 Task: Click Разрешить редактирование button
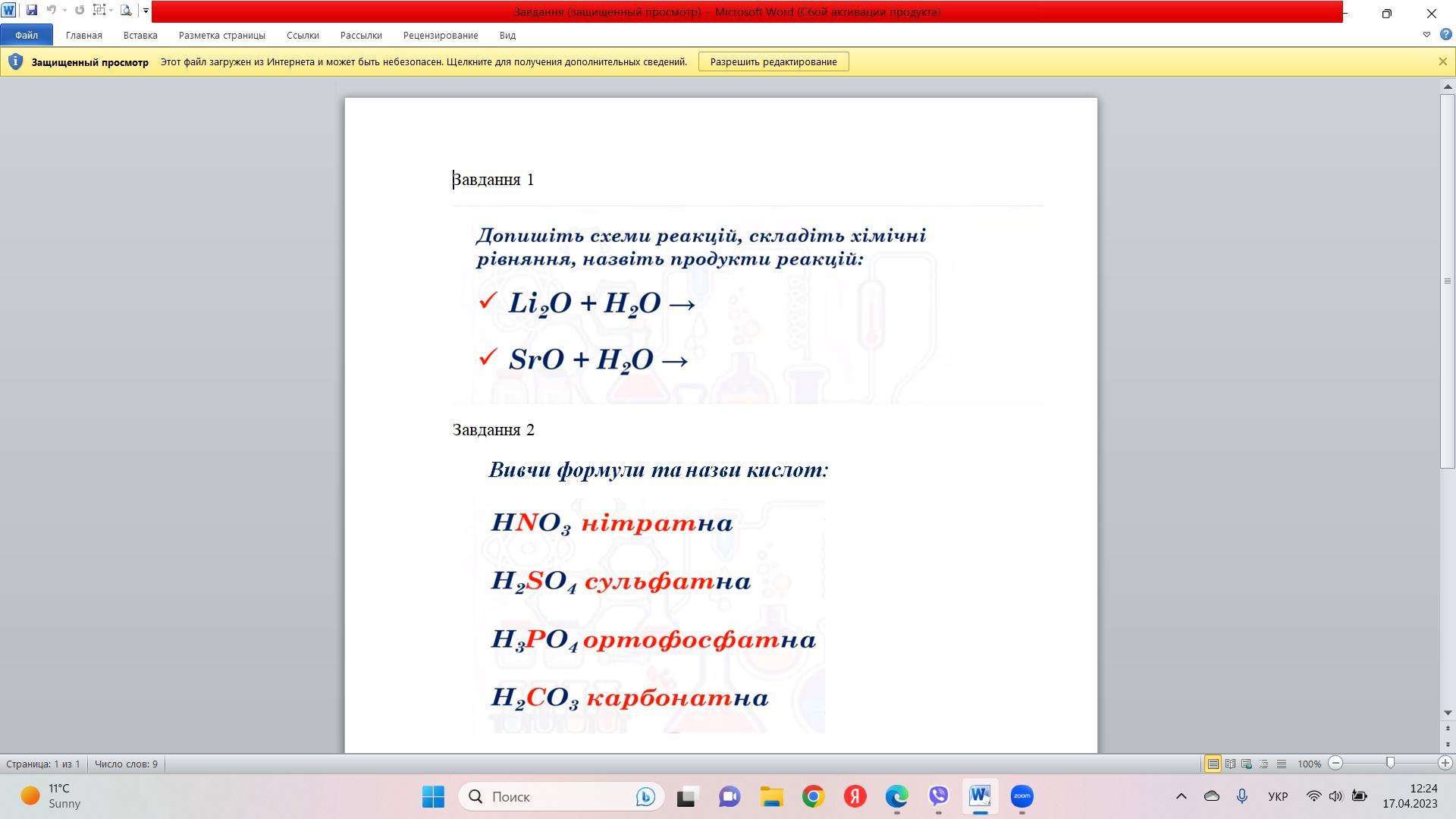pos(773,61)
